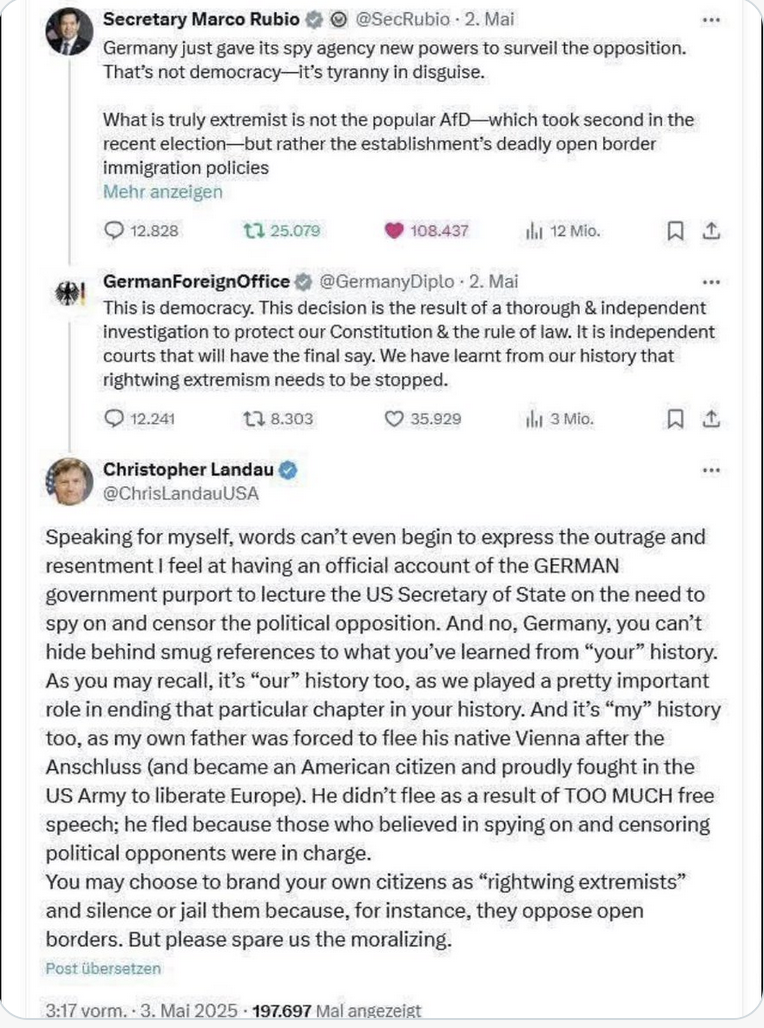Viewport: 764px width, 1028px height.
Task: Open @ChrisLandauUSA profile handle
Action: 181,493
